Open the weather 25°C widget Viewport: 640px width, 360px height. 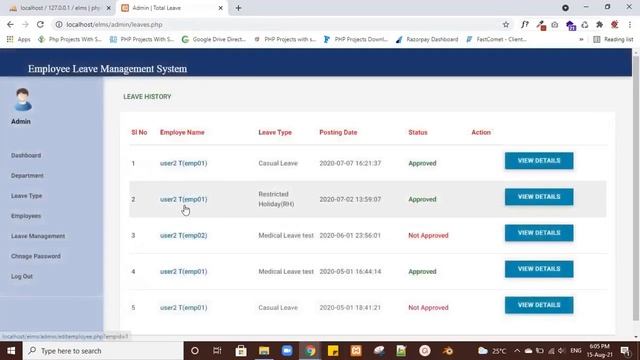tap(492, 351)
